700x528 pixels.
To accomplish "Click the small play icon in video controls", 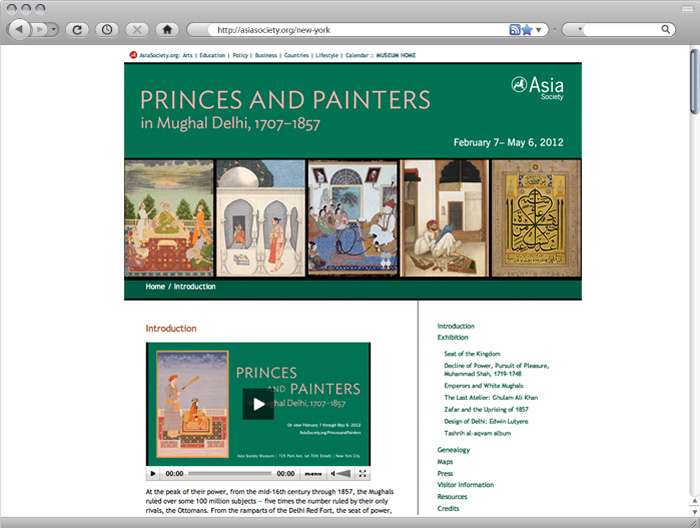I will pos(153,474).
